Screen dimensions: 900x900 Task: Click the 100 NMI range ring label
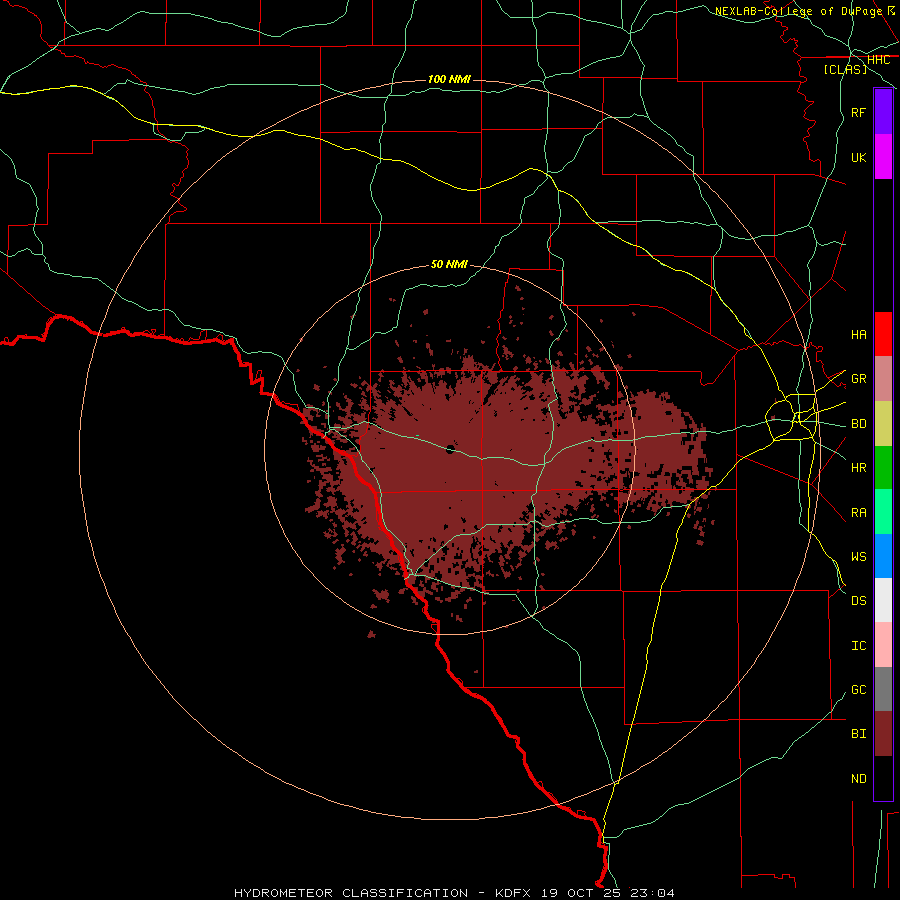point(449,79)
